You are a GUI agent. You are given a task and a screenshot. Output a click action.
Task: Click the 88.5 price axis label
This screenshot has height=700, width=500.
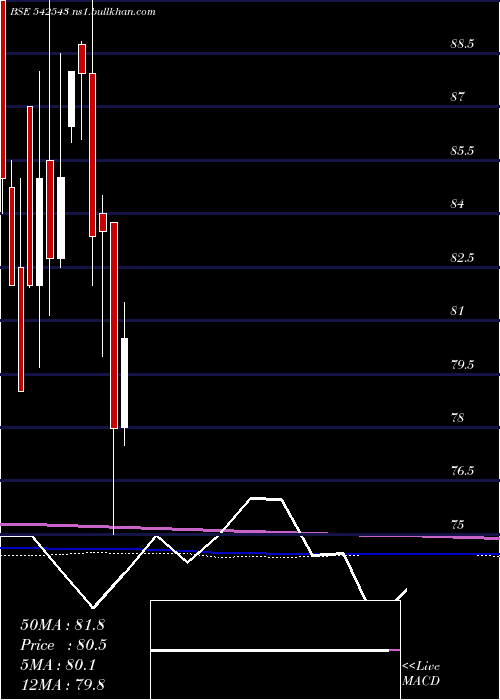(462, 44)
